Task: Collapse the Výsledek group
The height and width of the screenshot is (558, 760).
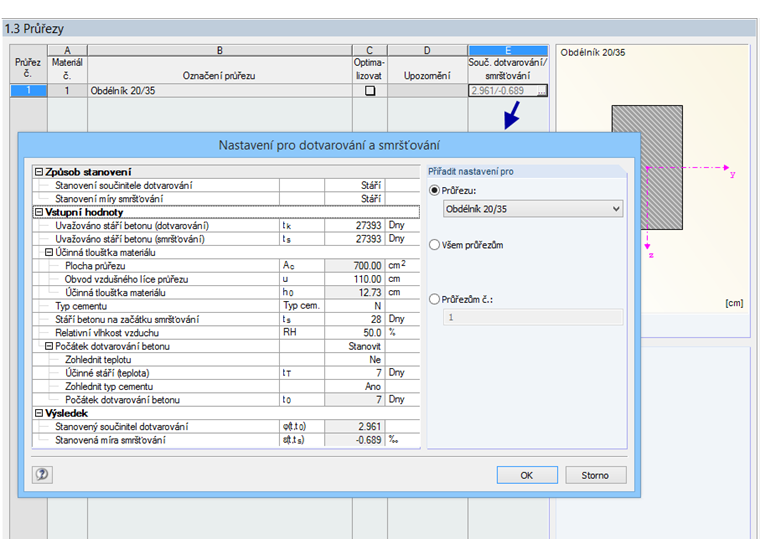Action: click(39, 413)
